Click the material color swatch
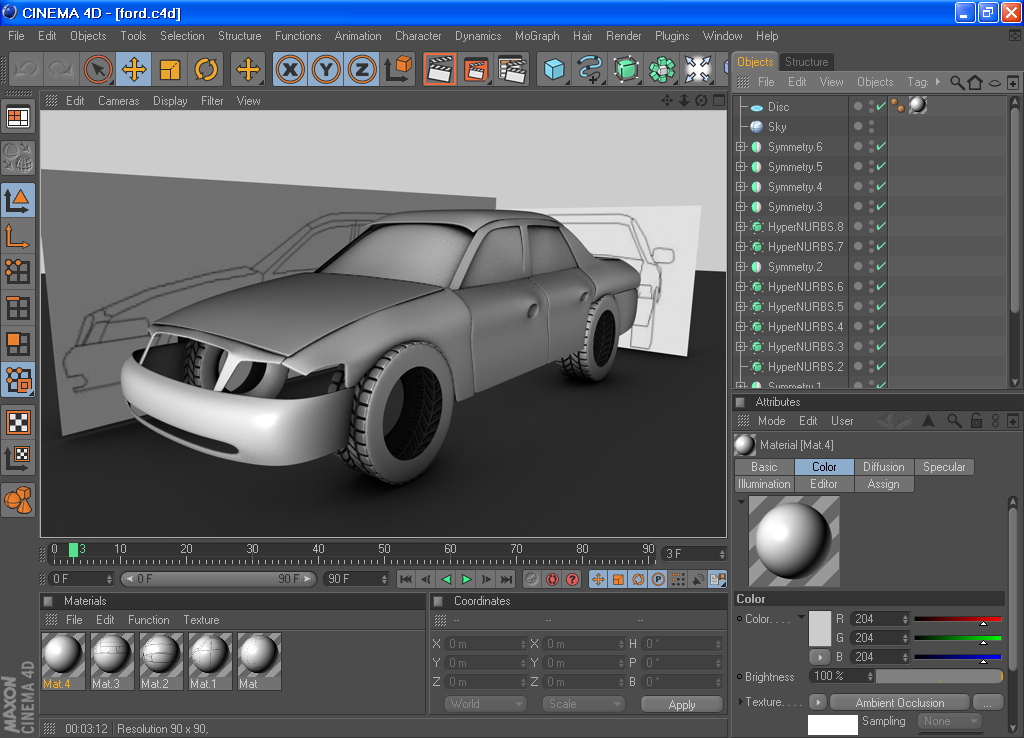This screenshot has height=738, width=1024. point(820,628)
